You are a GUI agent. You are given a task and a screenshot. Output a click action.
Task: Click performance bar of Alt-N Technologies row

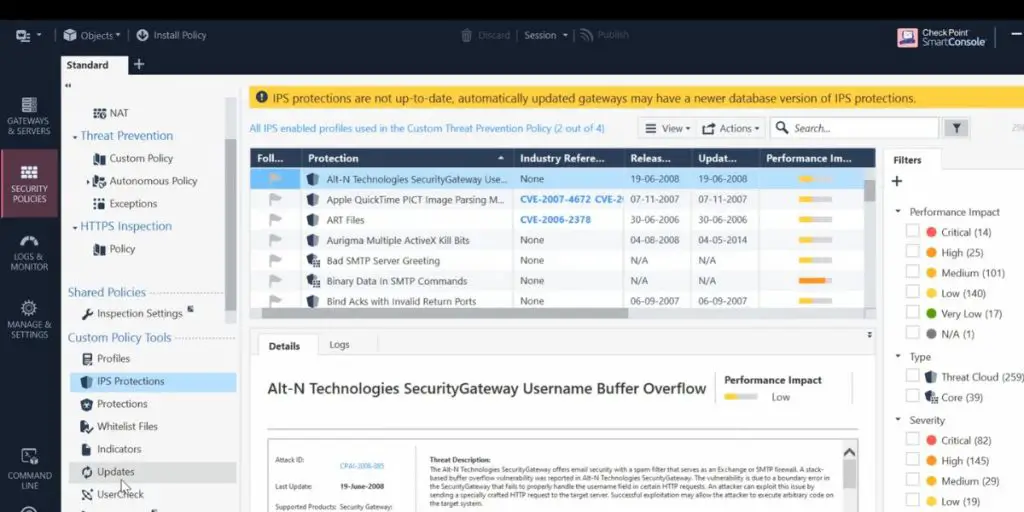pyautogui.click(x=815, y=179)
